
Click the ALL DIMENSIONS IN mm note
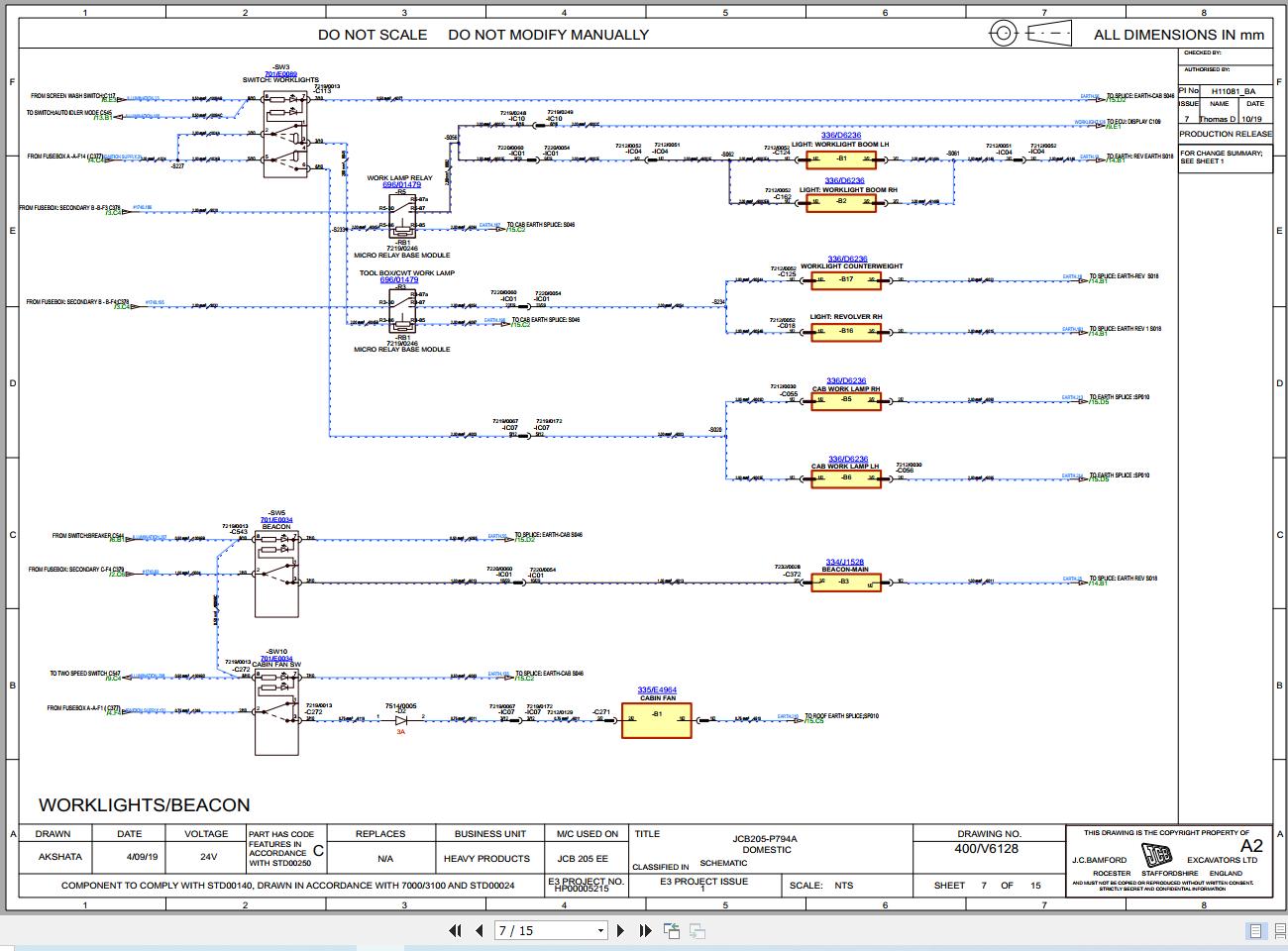(1179, 35)
